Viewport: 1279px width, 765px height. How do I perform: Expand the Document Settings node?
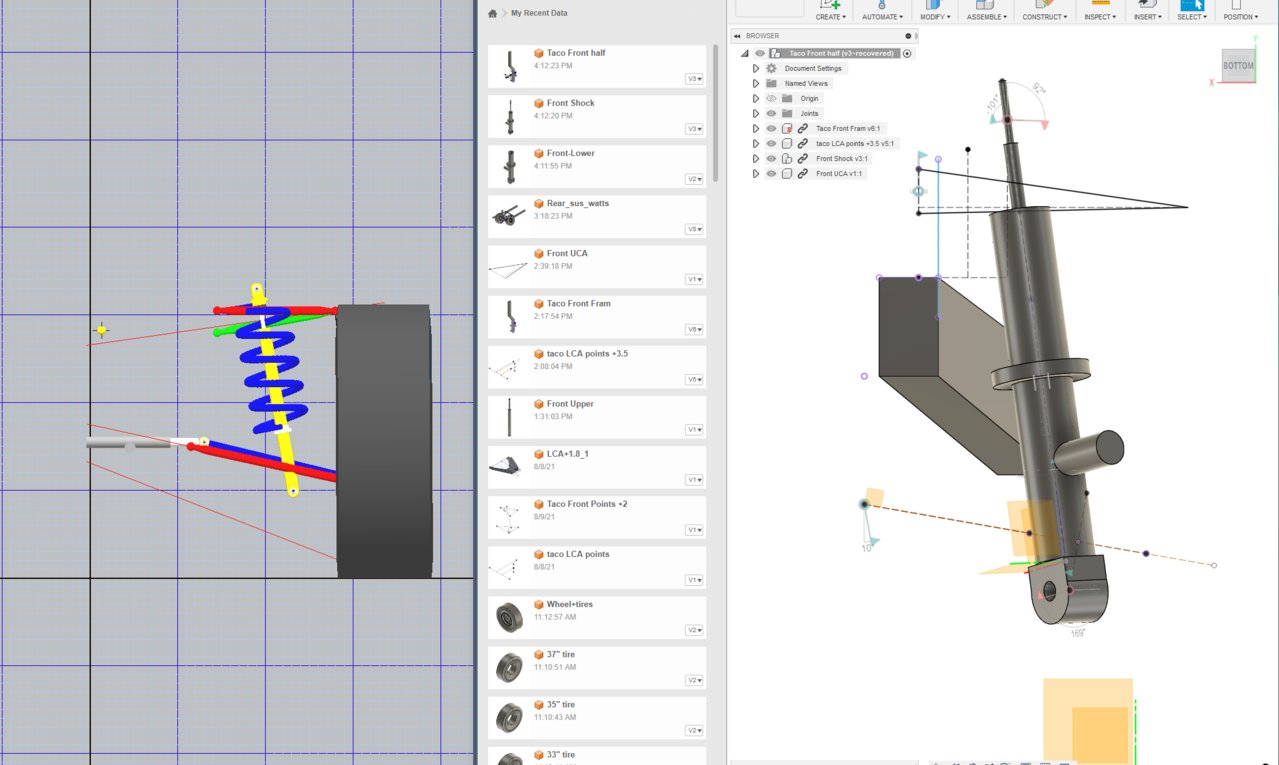tap(756, 68)
